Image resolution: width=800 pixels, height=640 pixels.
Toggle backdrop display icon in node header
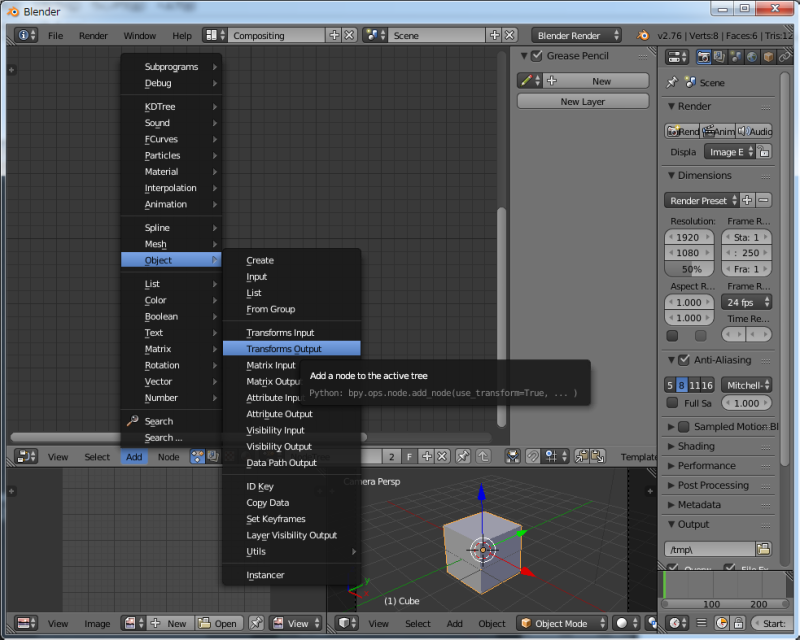512,456
